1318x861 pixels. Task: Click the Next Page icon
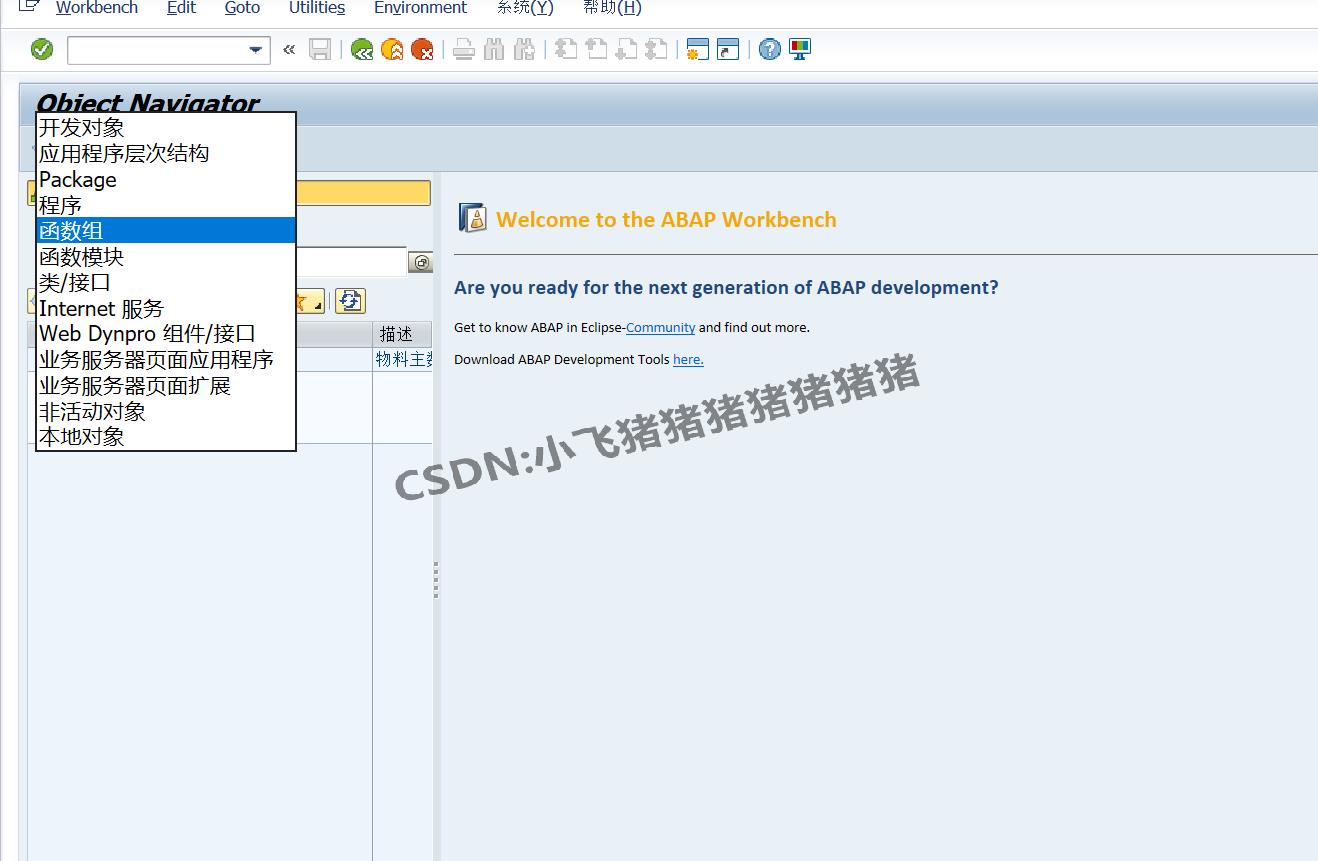click(626, 49)
